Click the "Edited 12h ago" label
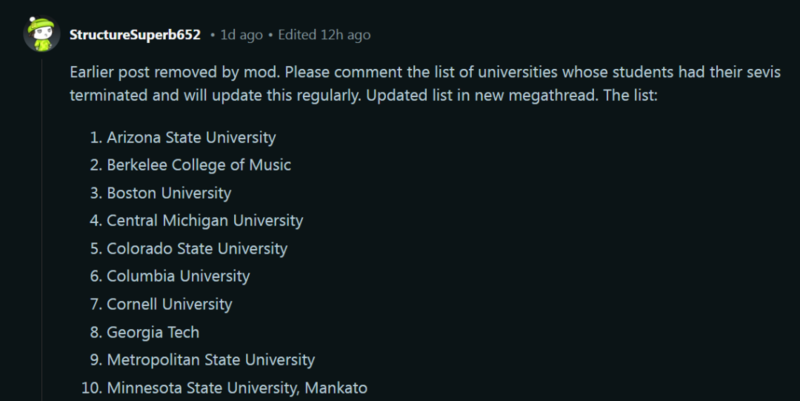Image resolution: width=800 pixels, height=401 pixels. coord(324,35)
